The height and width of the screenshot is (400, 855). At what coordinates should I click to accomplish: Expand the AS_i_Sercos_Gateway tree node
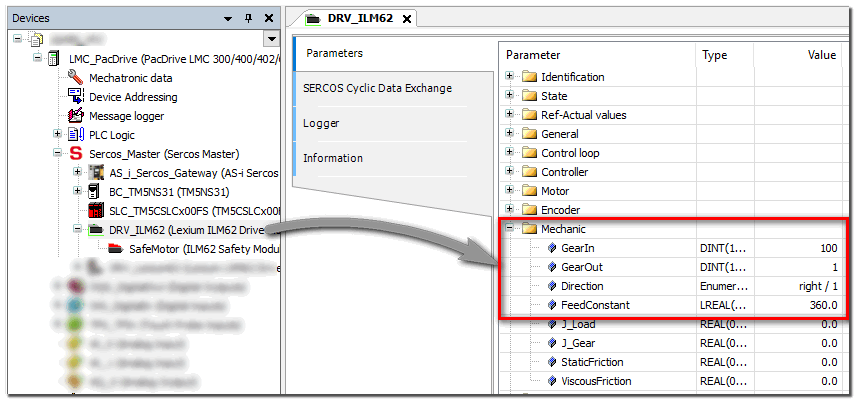(x=78, y=173)
